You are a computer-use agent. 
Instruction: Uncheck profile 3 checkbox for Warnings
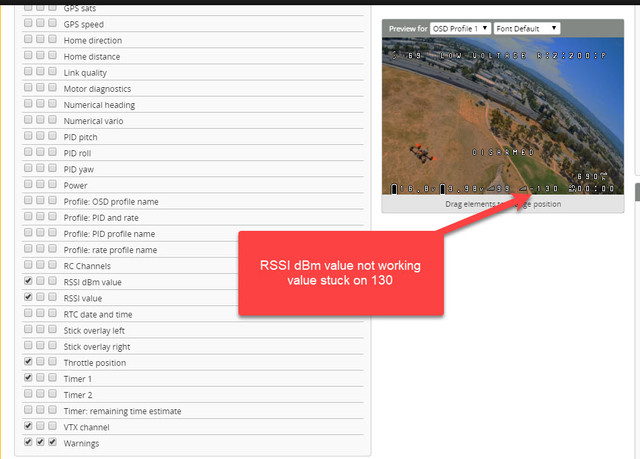point(52,442)
